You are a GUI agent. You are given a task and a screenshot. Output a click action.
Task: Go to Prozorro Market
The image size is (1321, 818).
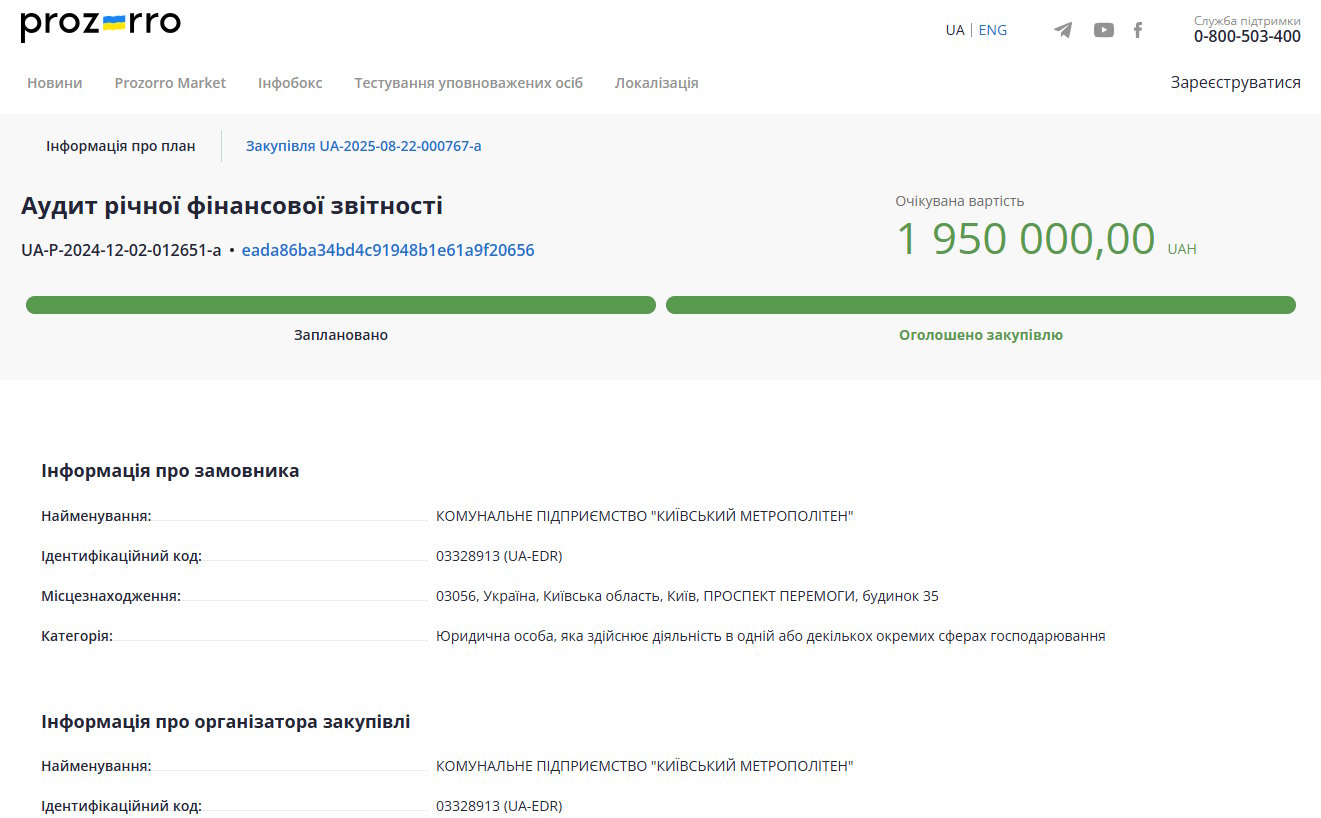click(170, 83)
